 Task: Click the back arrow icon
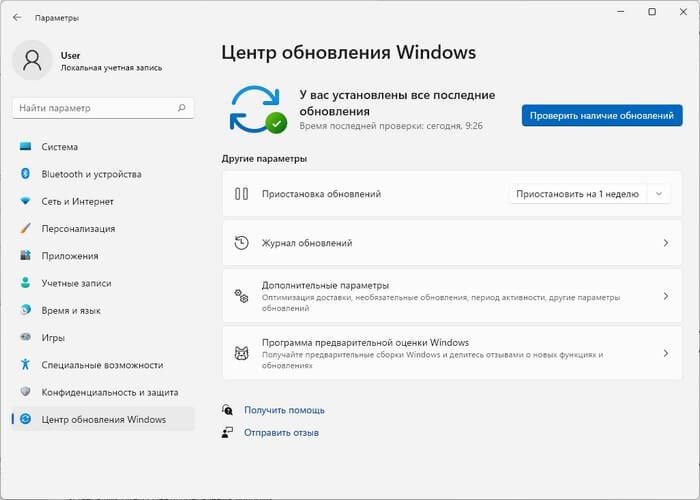17,18
